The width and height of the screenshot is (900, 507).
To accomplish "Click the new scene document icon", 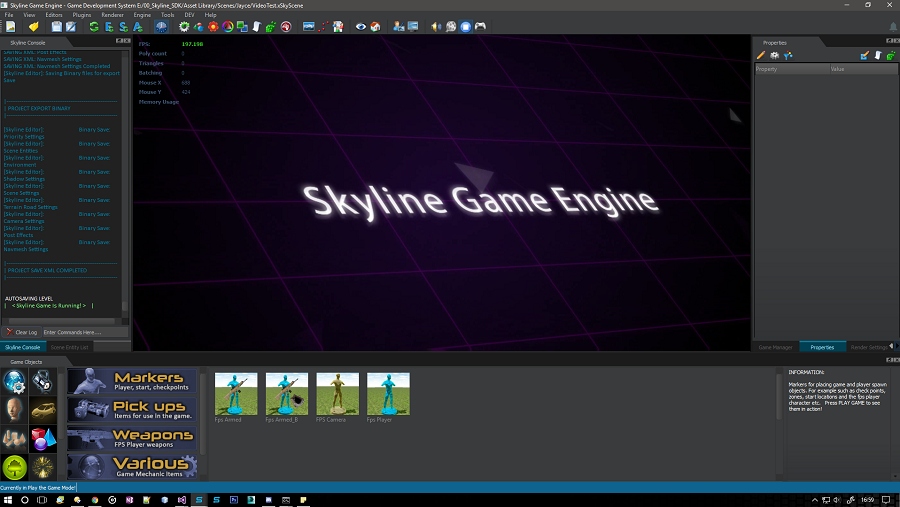I will (10, 26).
